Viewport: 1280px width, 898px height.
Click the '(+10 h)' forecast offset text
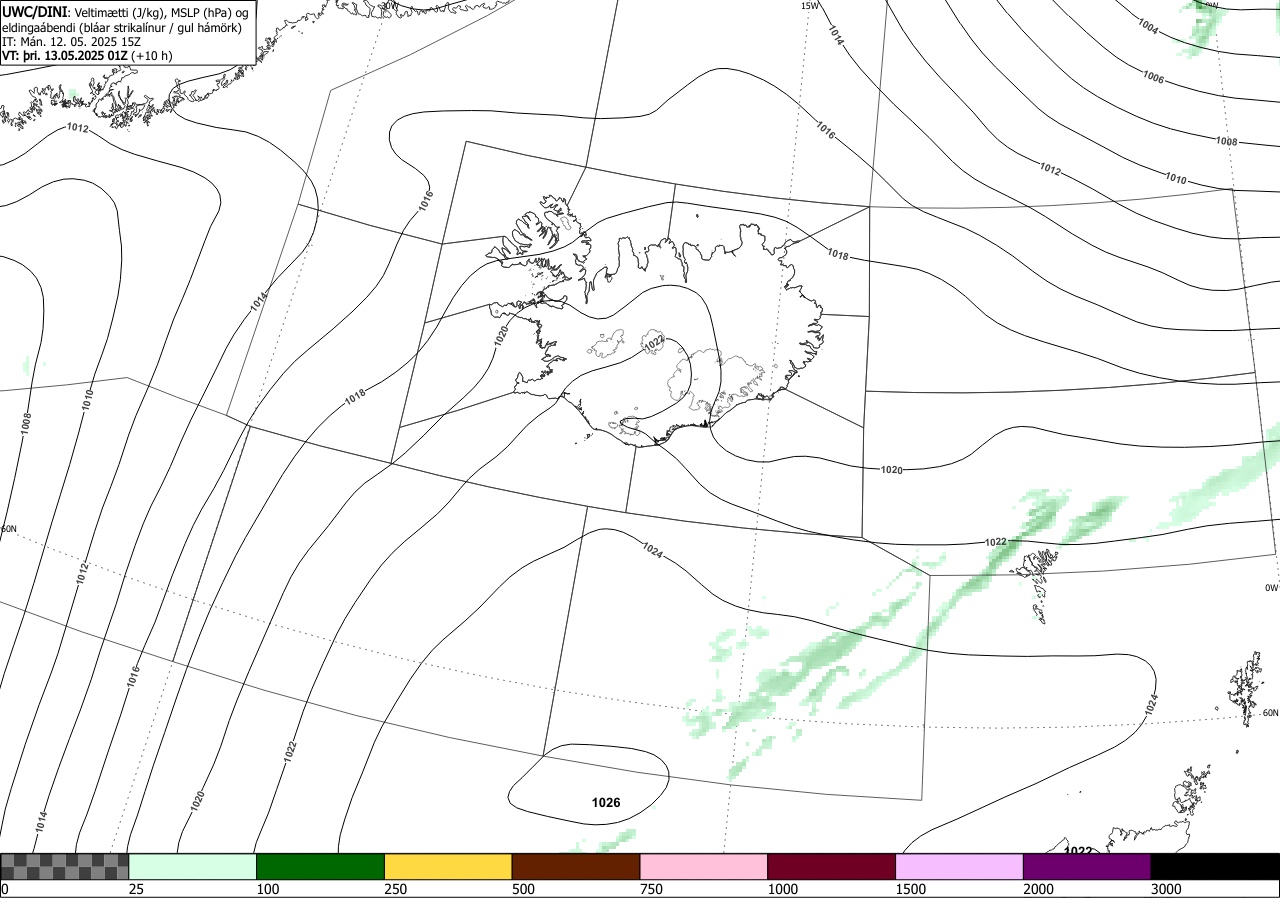151,56
